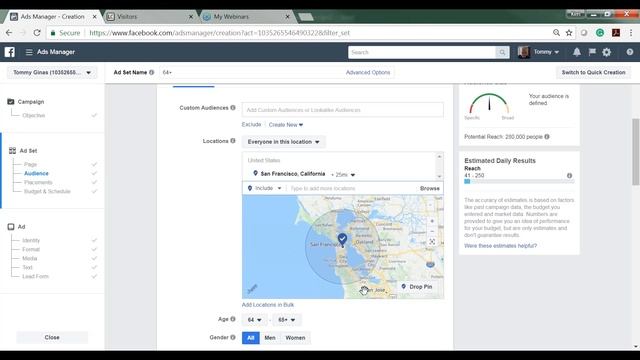Open the flag page icon
Screen dimensions: 640x360
tap(592, 52)
